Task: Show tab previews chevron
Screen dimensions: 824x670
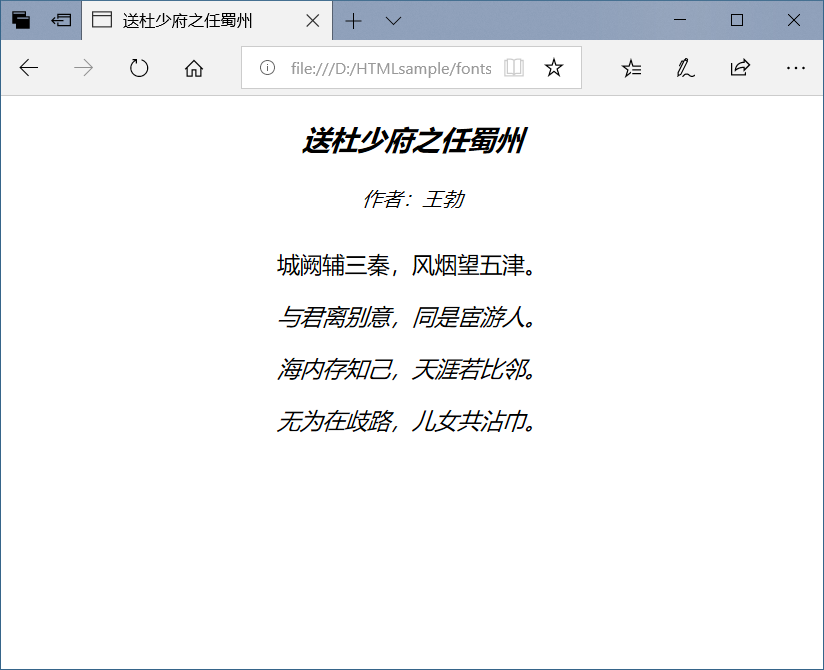Action: [393, 21]
